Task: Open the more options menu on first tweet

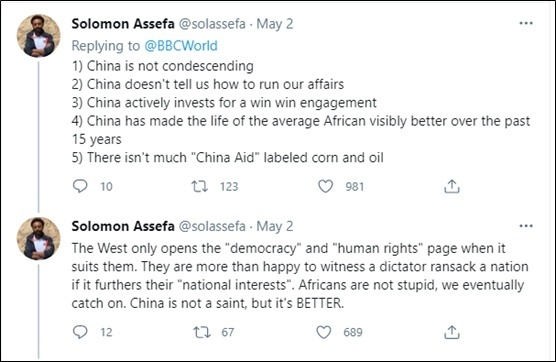Action: pyautogui.click(x=526, y=23)
